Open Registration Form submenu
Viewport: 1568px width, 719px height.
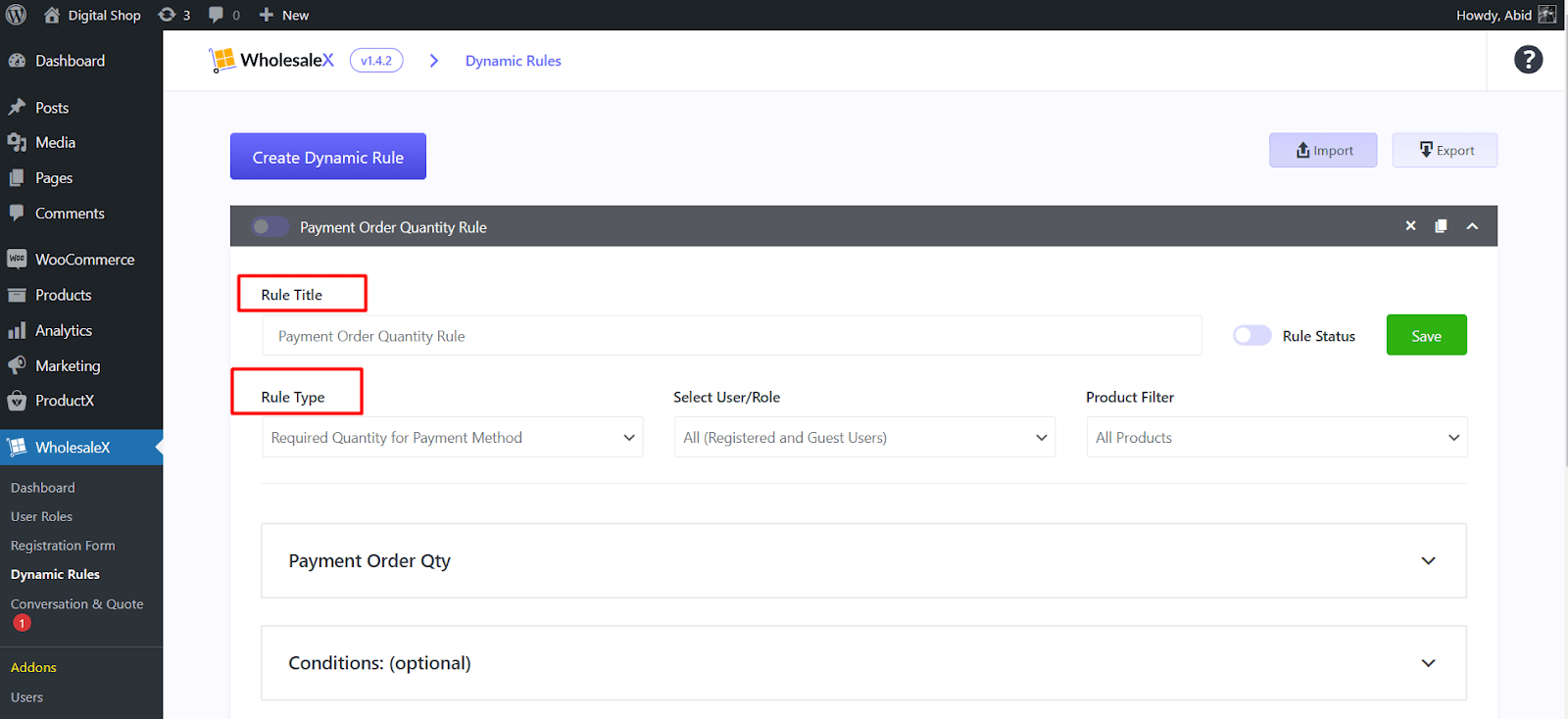[63, 545]
